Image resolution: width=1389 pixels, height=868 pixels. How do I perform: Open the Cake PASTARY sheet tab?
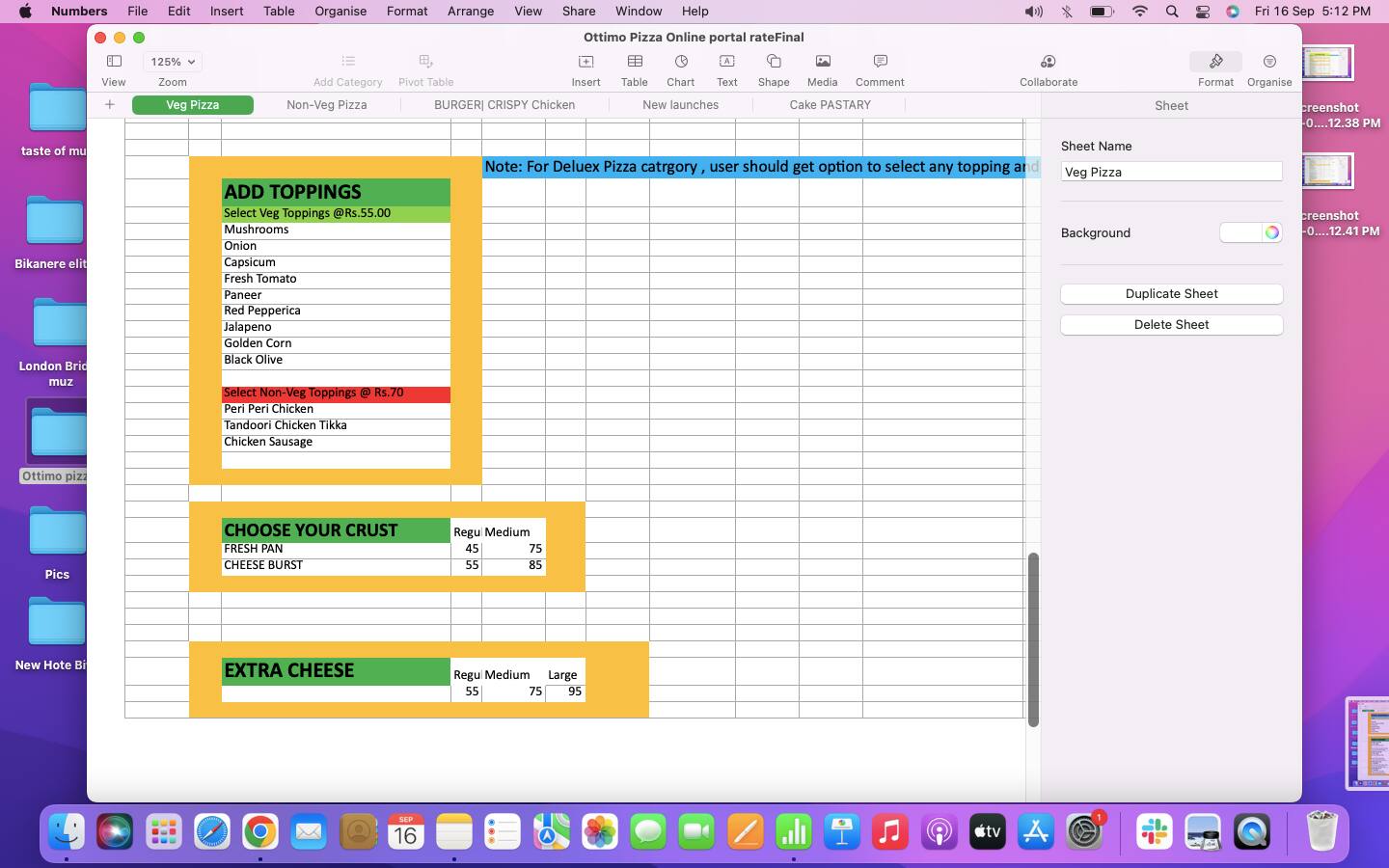pyautogui.click(x=830, y=105)
